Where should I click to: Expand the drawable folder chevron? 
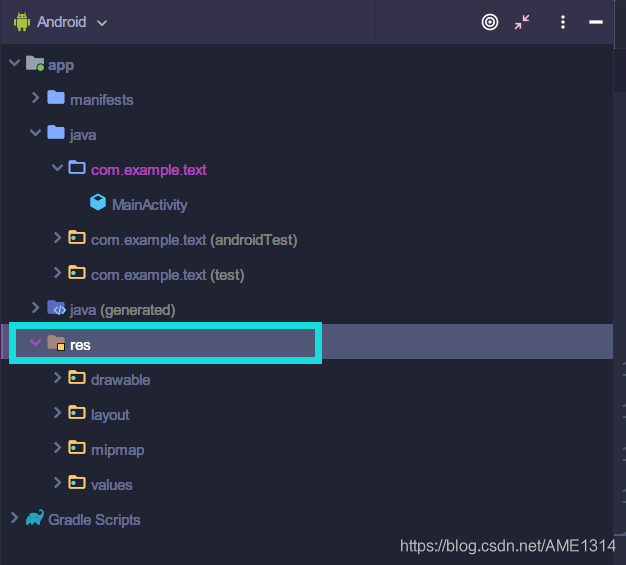(x=57, y=377)
